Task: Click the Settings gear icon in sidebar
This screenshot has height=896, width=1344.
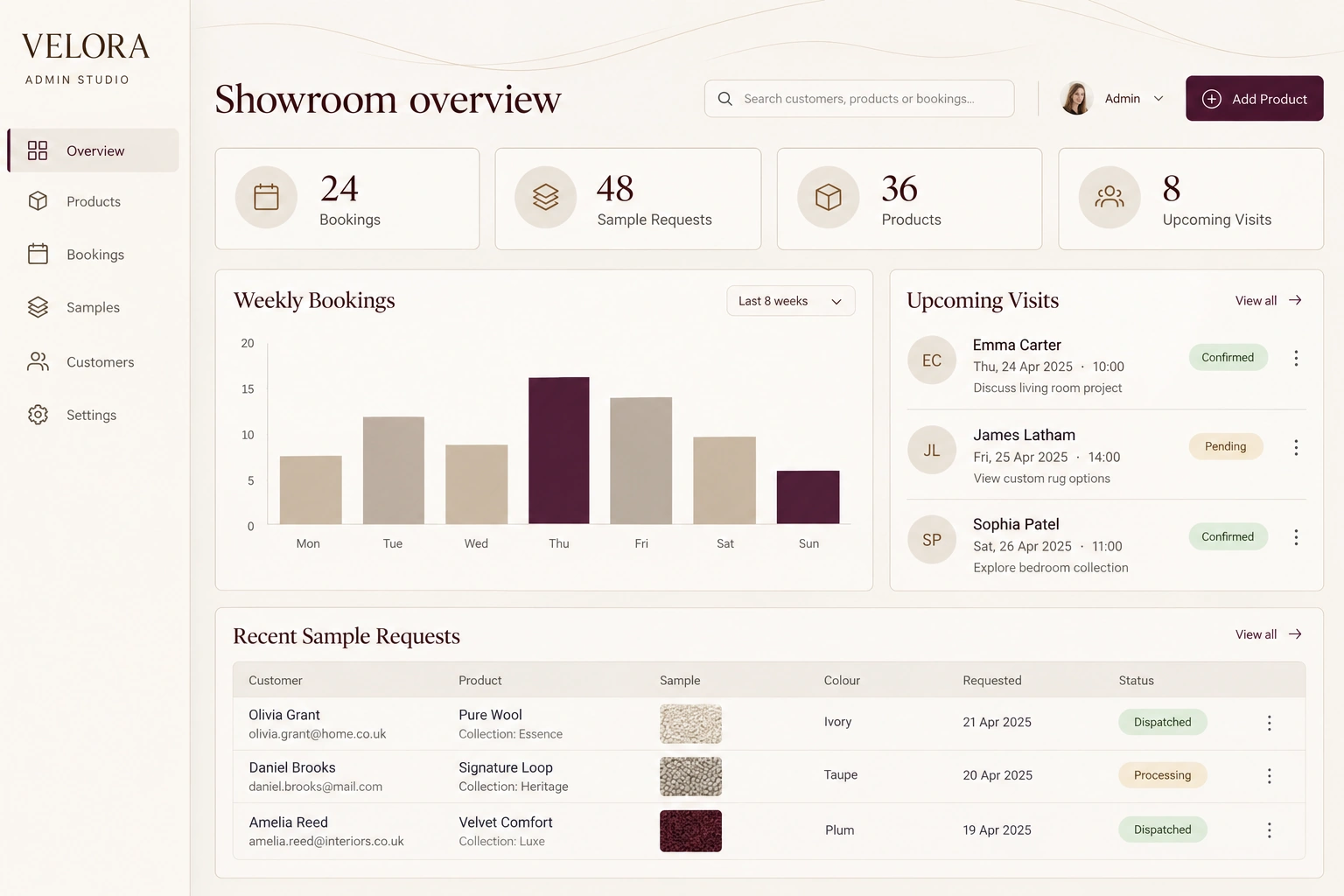Action: [38, 415]
